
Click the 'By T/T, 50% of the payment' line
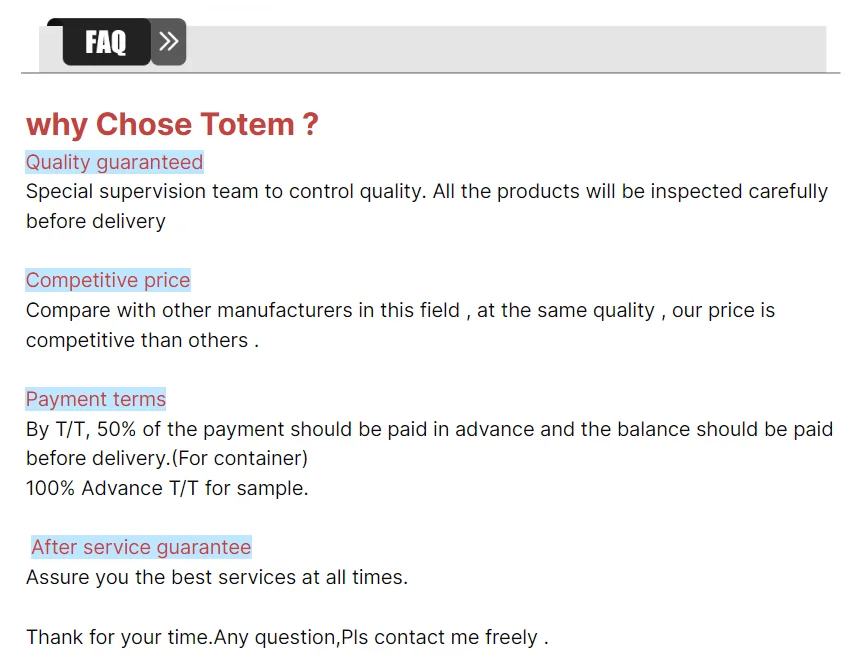point(429,429)
